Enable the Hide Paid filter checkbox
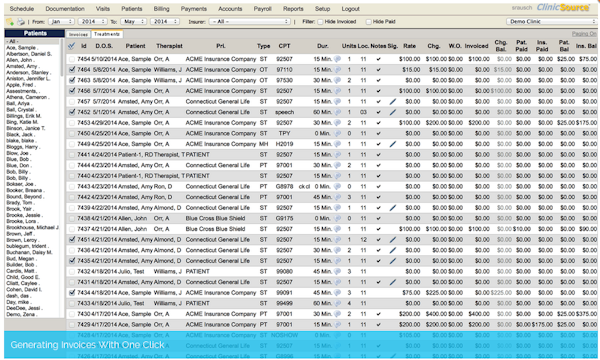600x360 pixels. 368,22
